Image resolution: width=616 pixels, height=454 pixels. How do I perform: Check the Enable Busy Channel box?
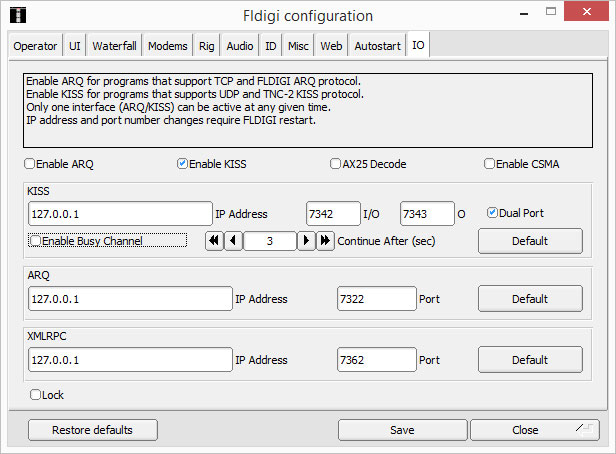36,241
